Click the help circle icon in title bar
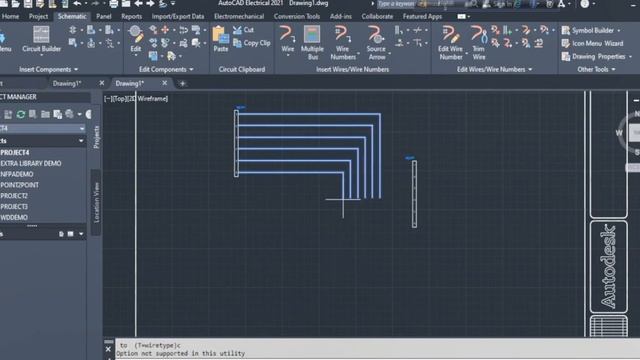The width and height of the screenshot is (640, 360). pyautogui.click(x=584, y=4)
